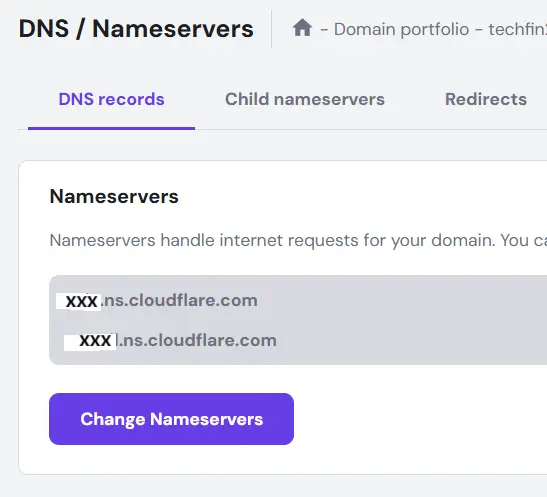Viewport: 547px width, 497px height.
Task: Click the nameservers description sentence
Action: point(298,240)
